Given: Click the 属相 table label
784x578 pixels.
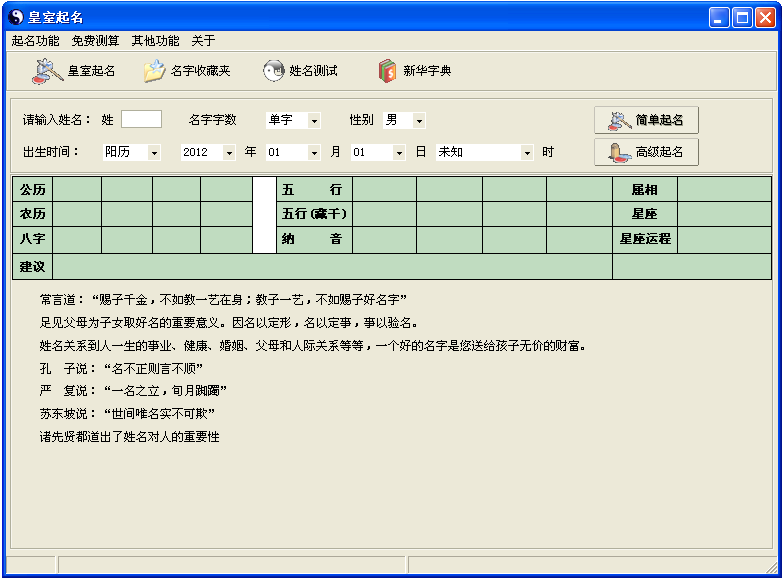Looking at the screenshot, I should point(644,190).
